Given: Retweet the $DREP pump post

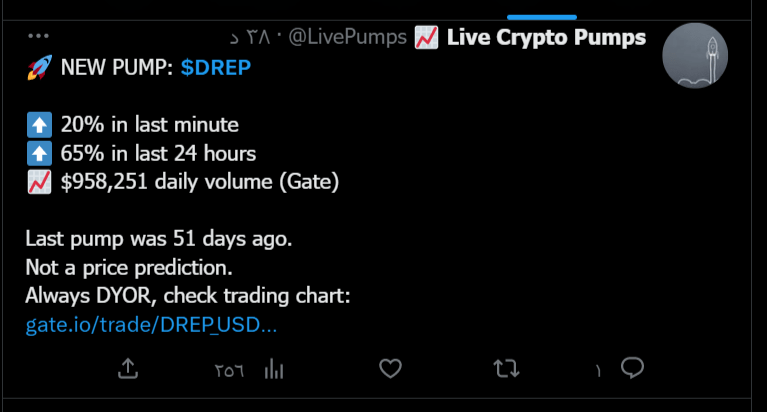Looking at the screenshot, I should (506, 368).
